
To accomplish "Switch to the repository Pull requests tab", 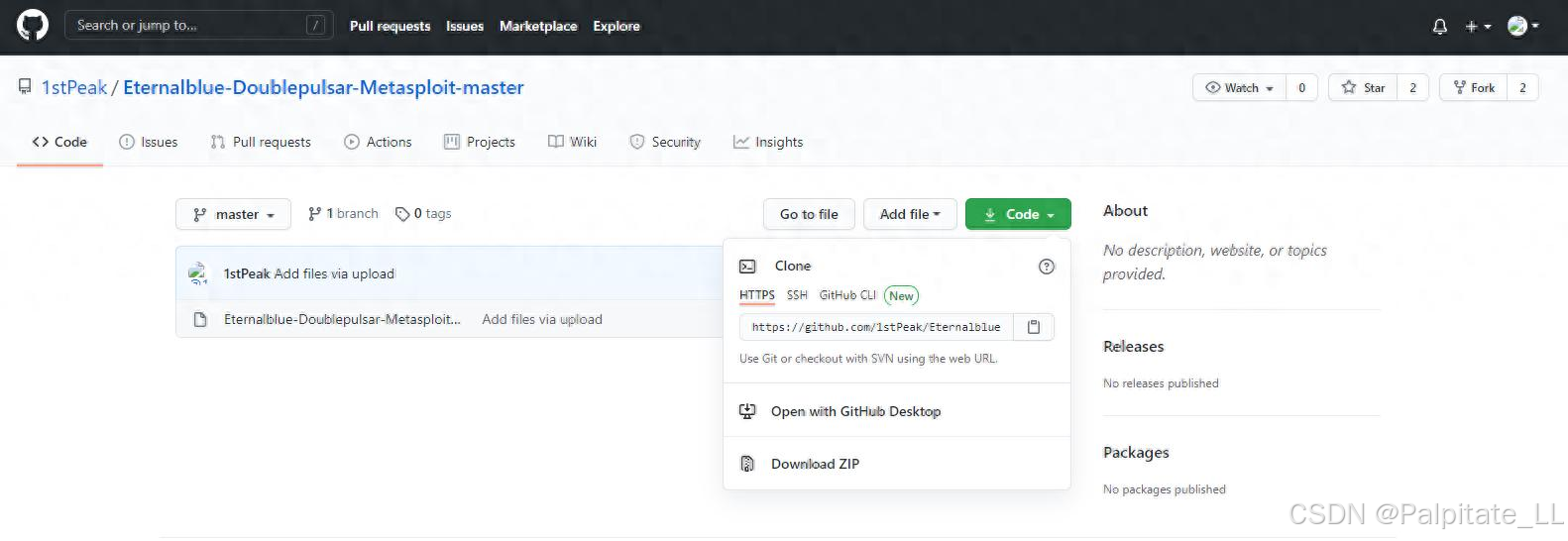I will pyautogui.click(x=261, y=142).
